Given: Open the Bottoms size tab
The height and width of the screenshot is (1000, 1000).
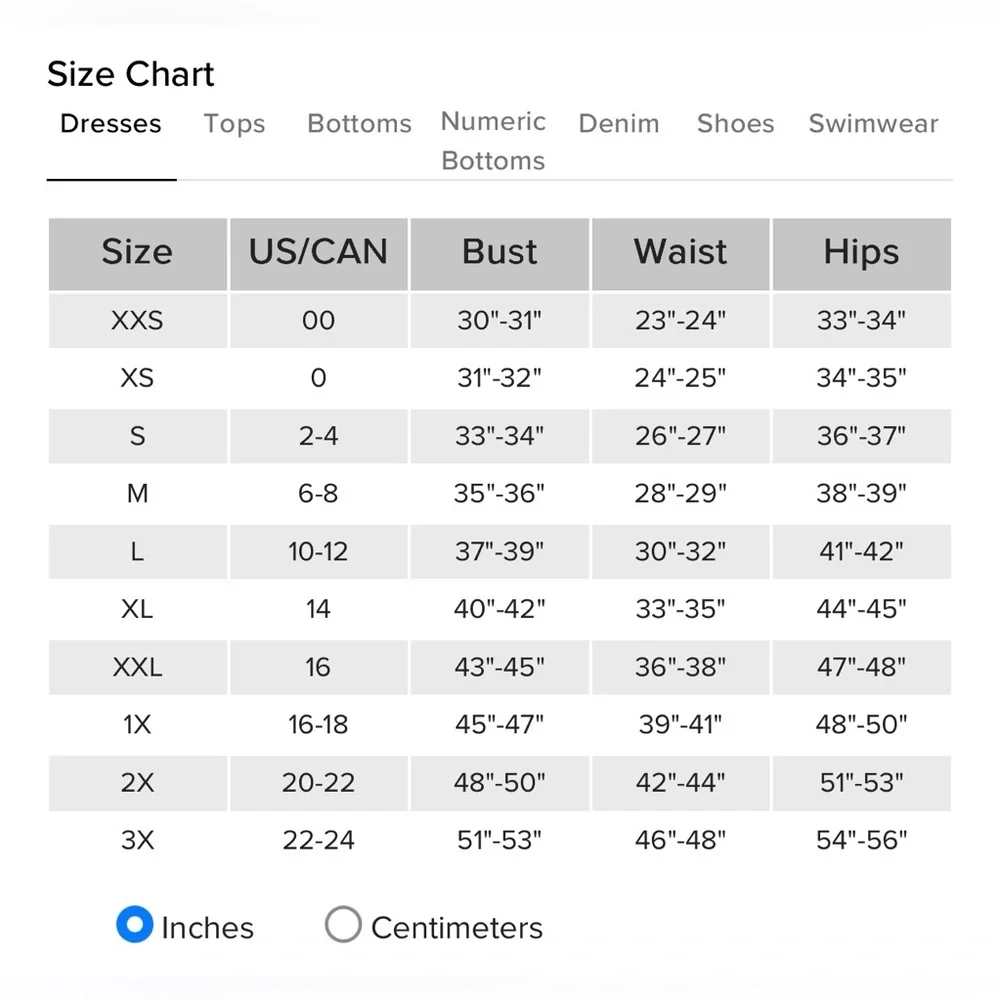Looking at the screenshot, I should coord(359,124).
